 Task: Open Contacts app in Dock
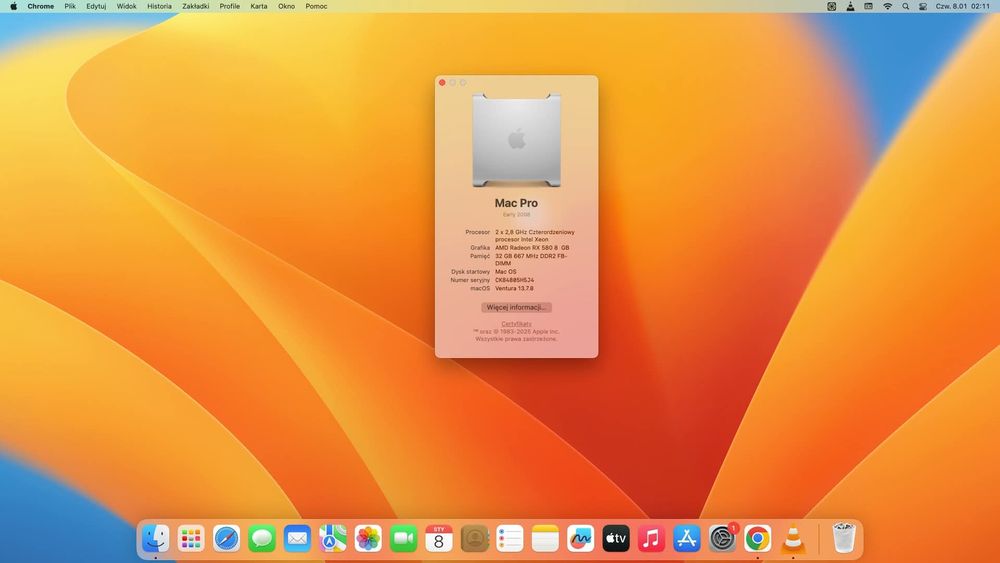474,539
